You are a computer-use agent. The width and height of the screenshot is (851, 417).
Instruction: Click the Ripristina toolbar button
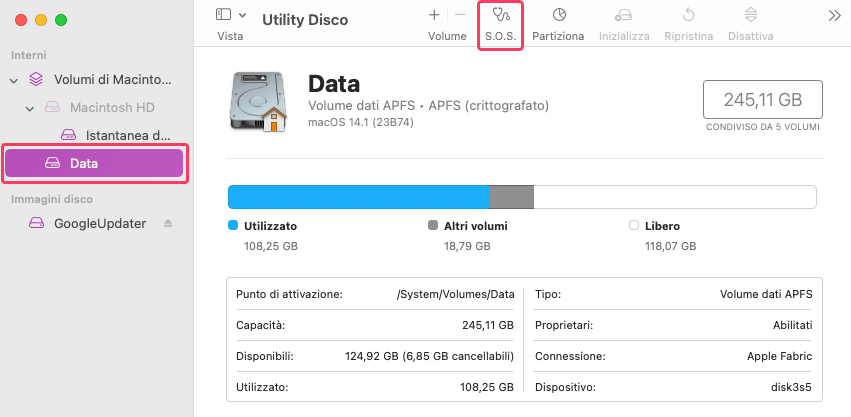click(x=689, y=26)
